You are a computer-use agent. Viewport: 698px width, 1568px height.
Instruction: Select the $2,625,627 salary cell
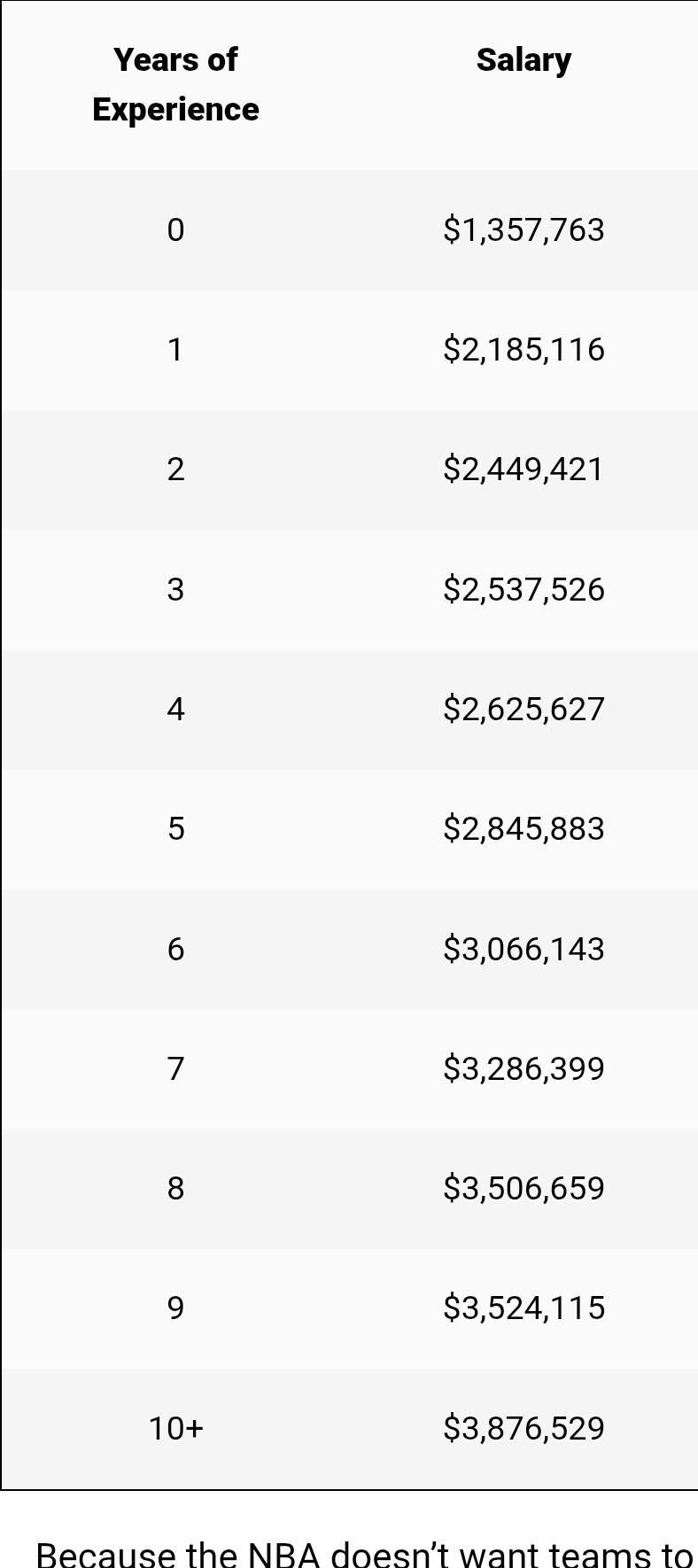(523, 710)
